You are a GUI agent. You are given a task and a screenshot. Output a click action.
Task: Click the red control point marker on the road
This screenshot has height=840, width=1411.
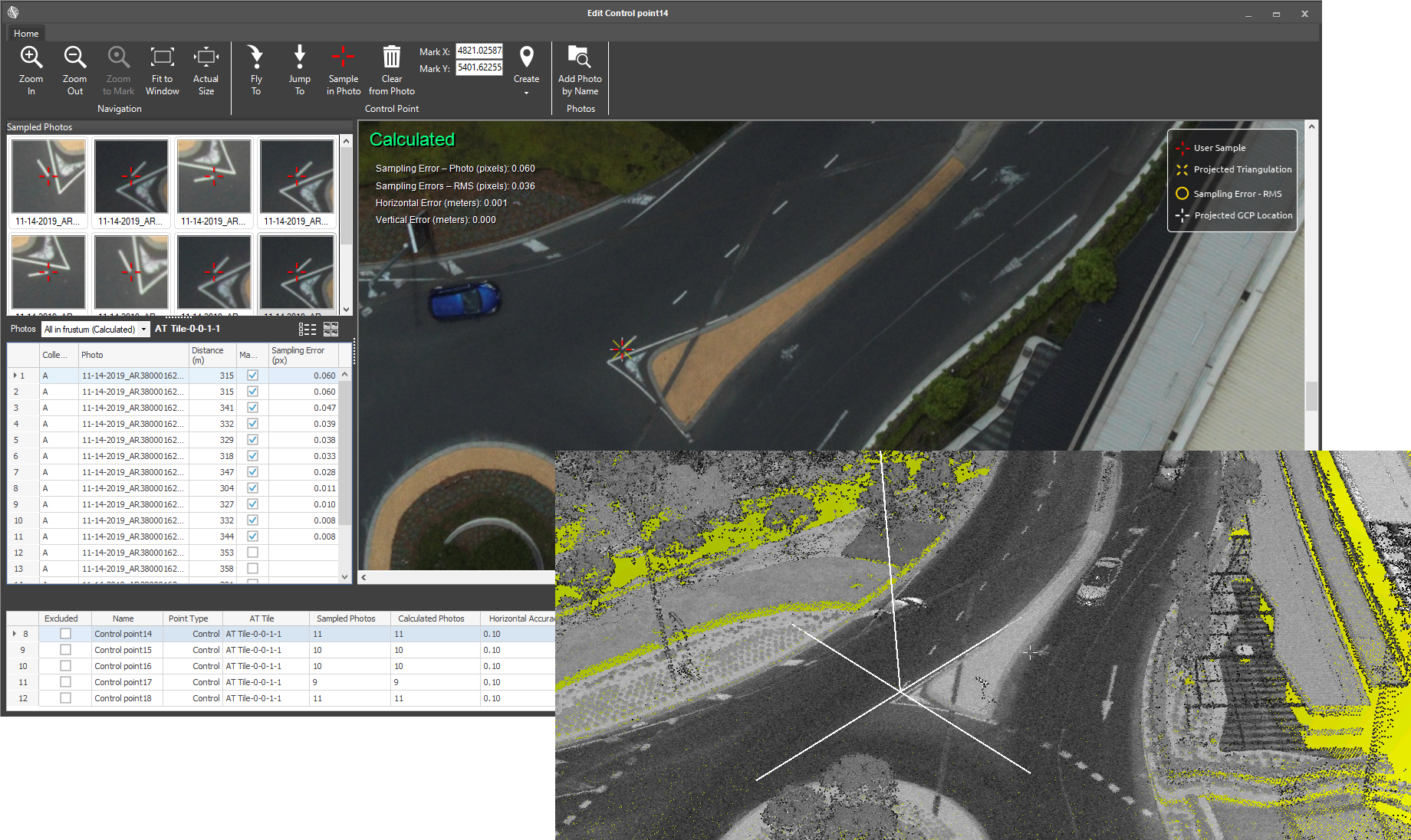point(622,349)
